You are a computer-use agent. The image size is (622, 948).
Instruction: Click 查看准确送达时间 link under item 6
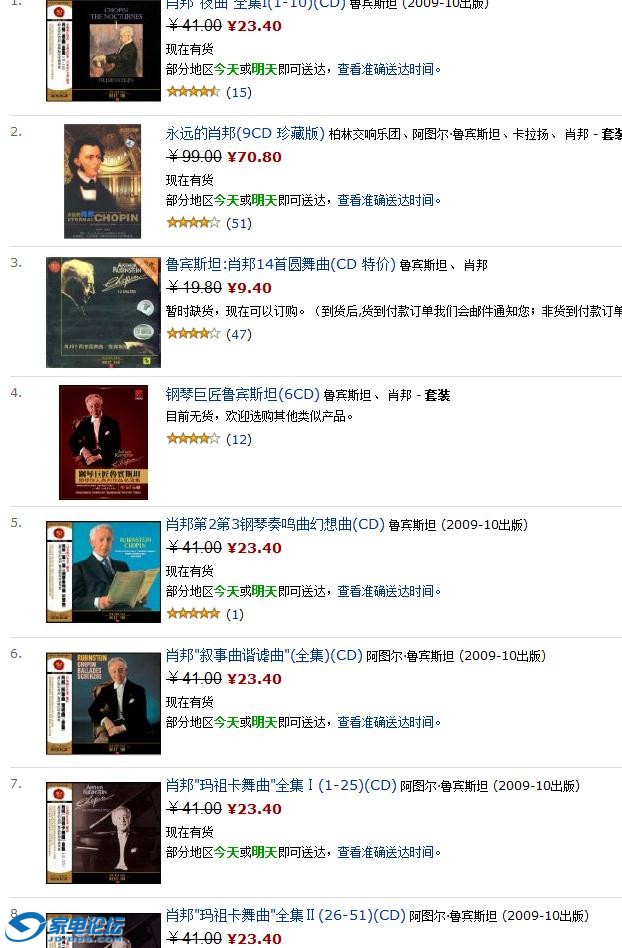386,722
